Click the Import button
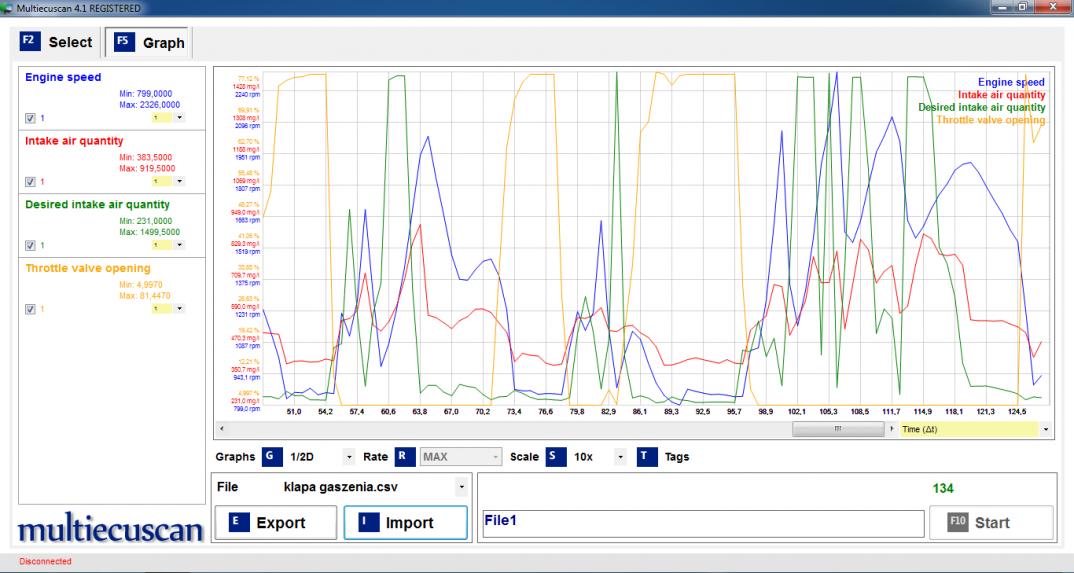The width and height of the screenshot is (1074, 573). [405, 522]
